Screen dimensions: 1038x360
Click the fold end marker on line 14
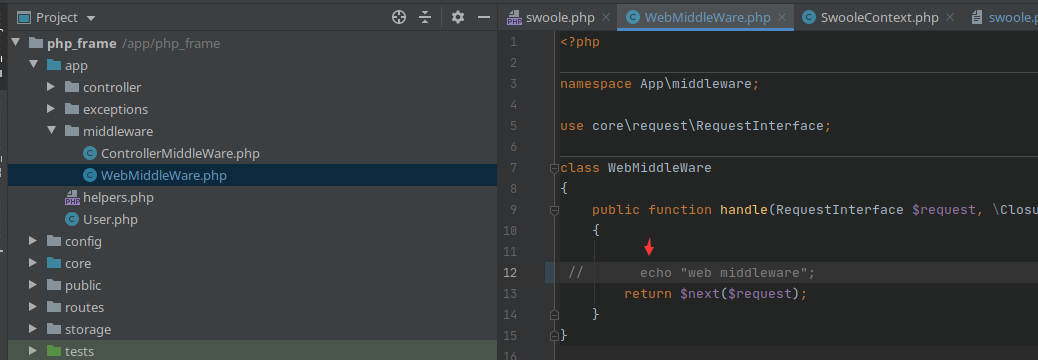click(x=554, y=315)
